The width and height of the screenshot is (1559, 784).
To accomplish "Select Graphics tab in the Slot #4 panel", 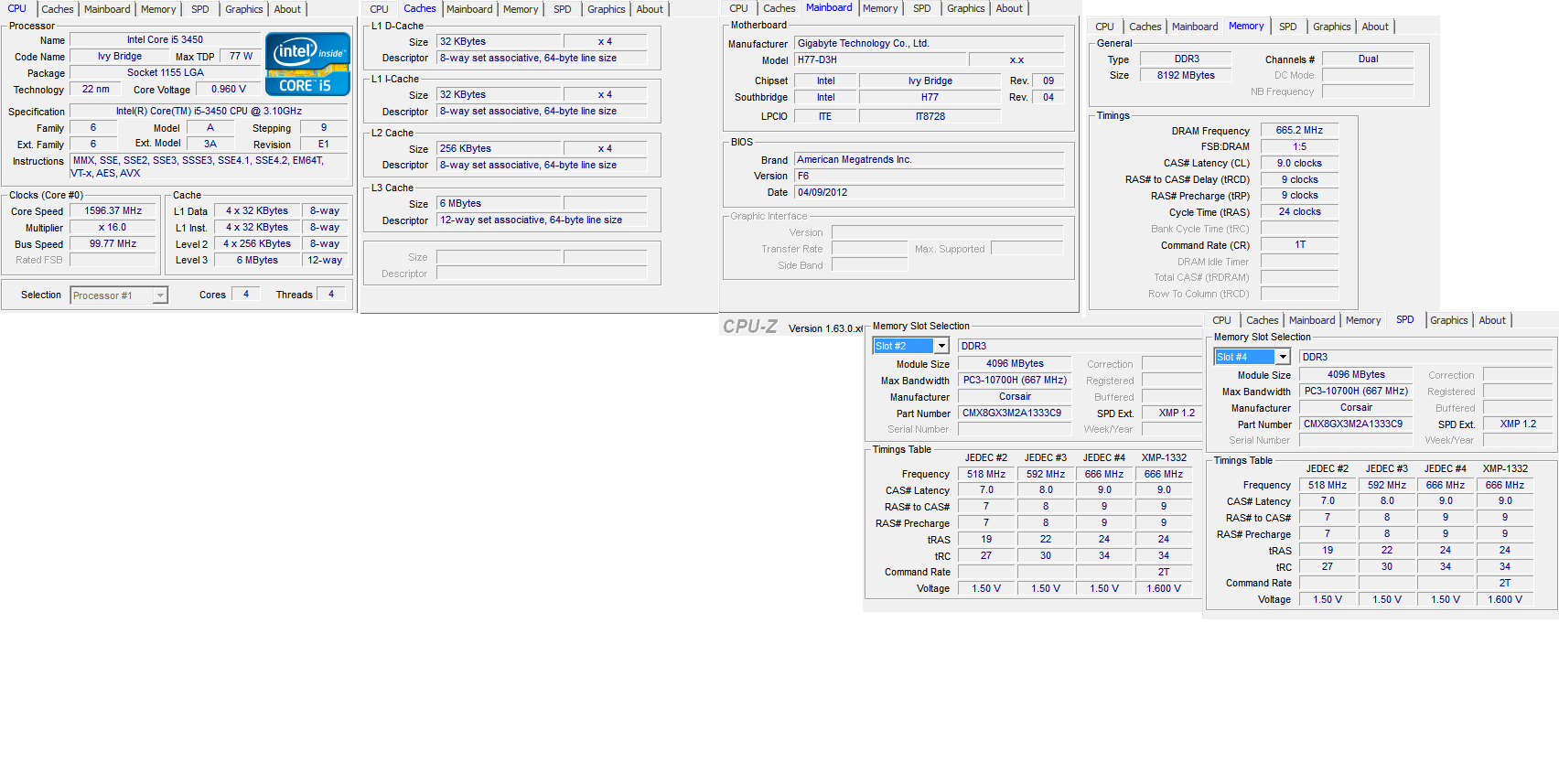I will [1449, 320].
